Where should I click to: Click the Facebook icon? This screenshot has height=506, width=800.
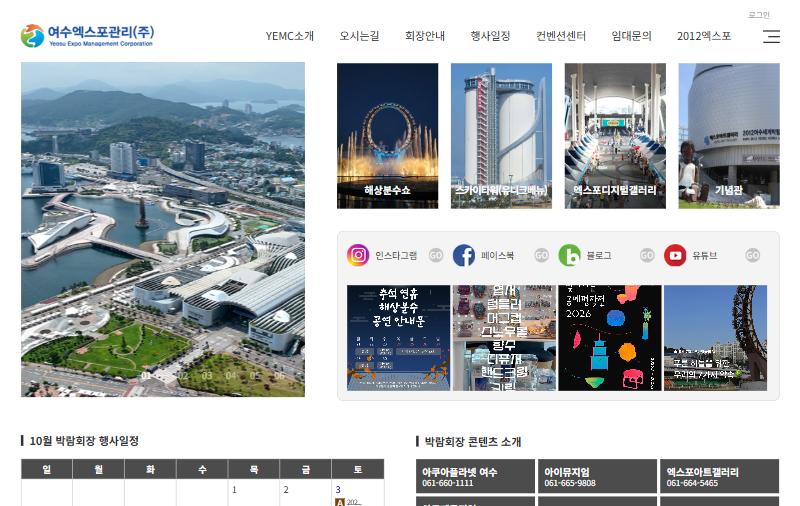(x=464, y=255)
